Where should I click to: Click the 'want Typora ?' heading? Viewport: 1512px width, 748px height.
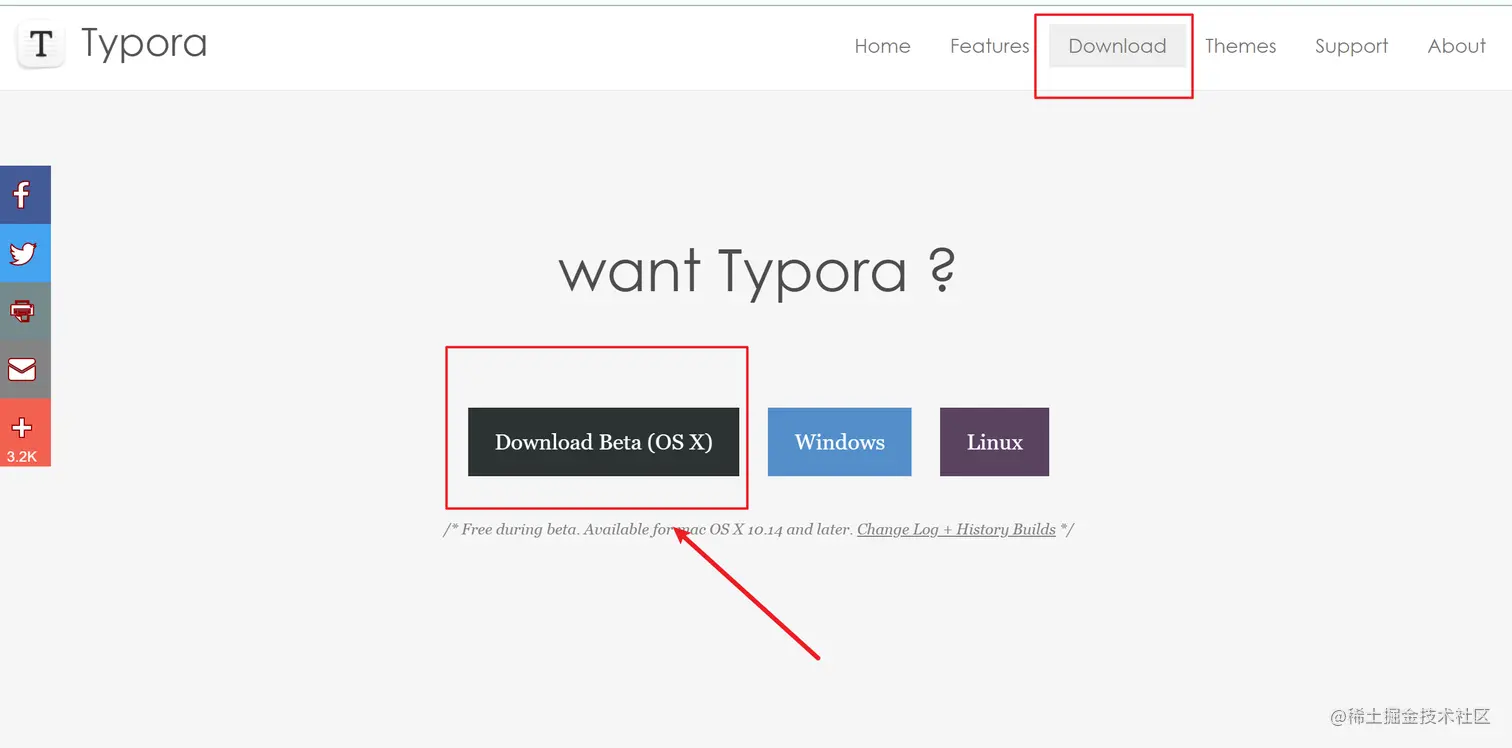[x=756, y=271]
